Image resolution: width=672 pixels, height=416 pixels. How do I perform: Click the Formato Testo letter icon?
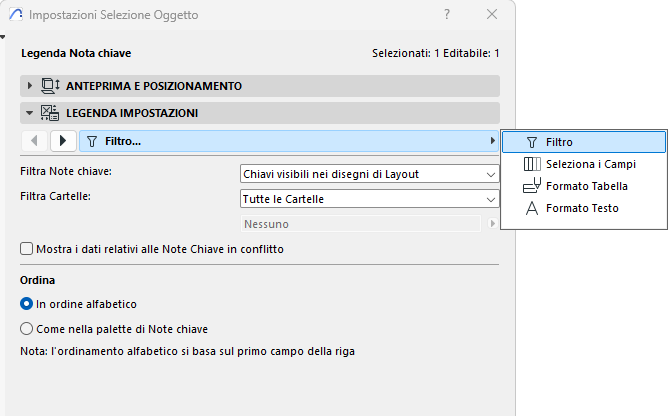532,208
